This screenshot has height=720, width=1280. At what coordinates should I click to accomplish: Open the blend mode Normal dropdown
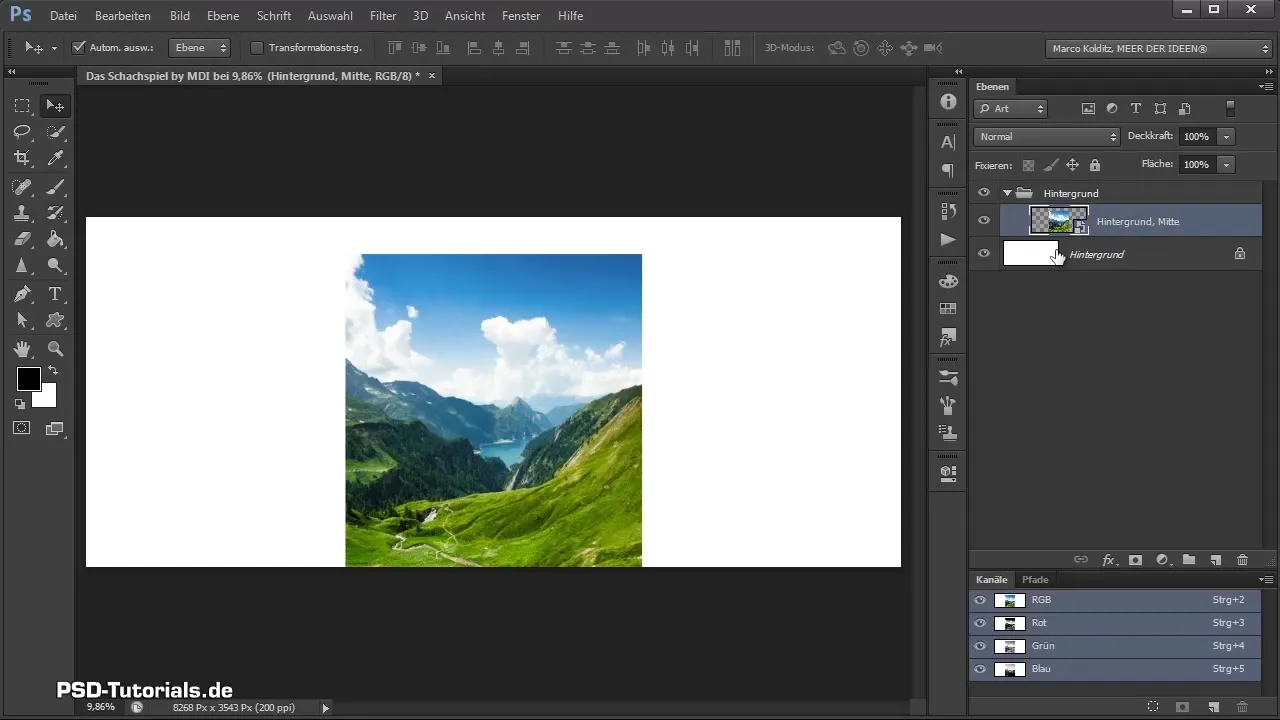1046,136
